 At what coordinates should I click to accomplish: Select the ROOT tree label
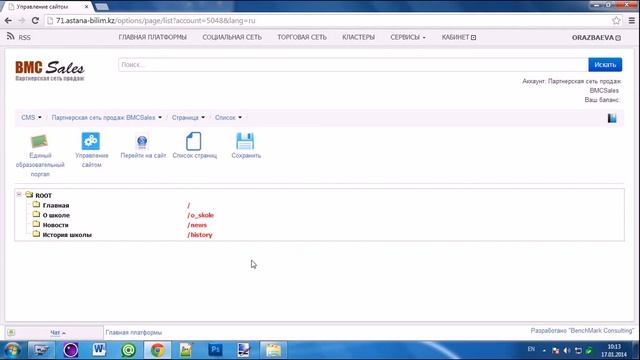click(43, 196)
